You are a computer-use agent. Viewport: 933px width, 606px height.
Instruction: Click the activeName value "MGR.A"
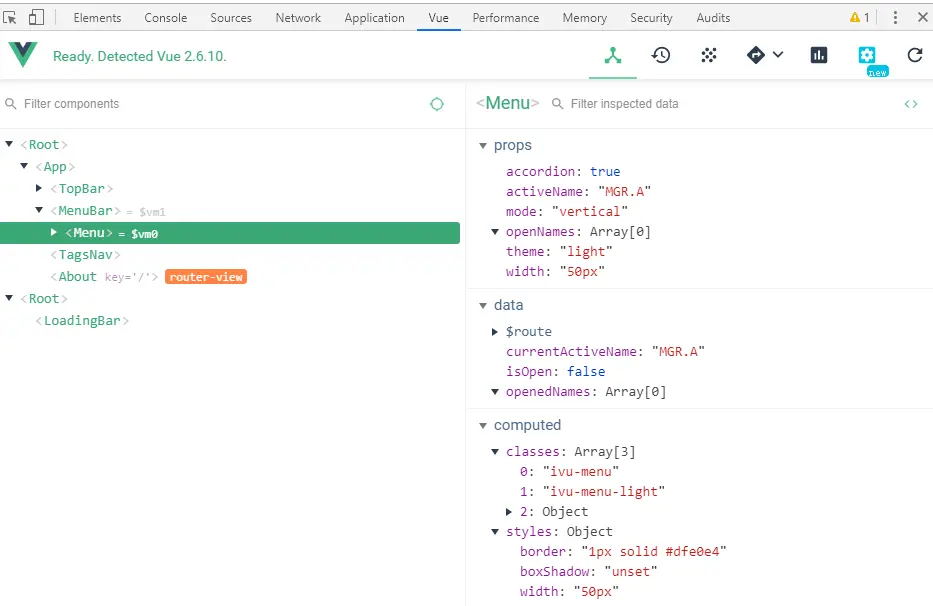624,192
